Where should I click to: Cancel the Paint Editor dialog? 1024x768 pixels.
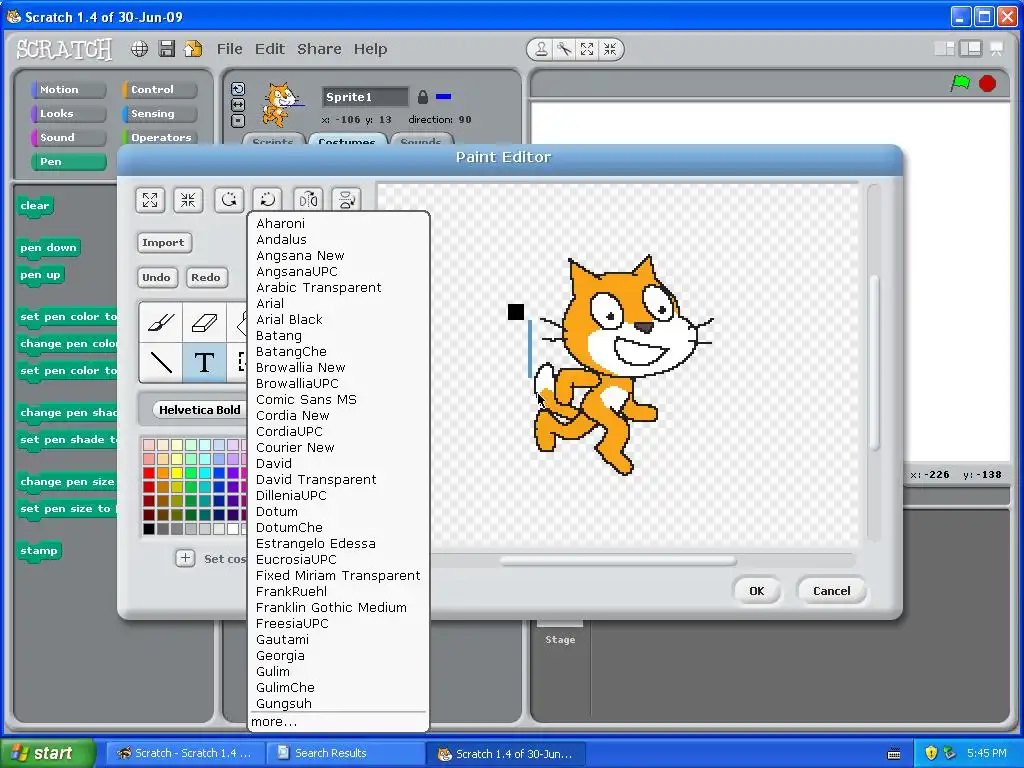pos(831,591)
